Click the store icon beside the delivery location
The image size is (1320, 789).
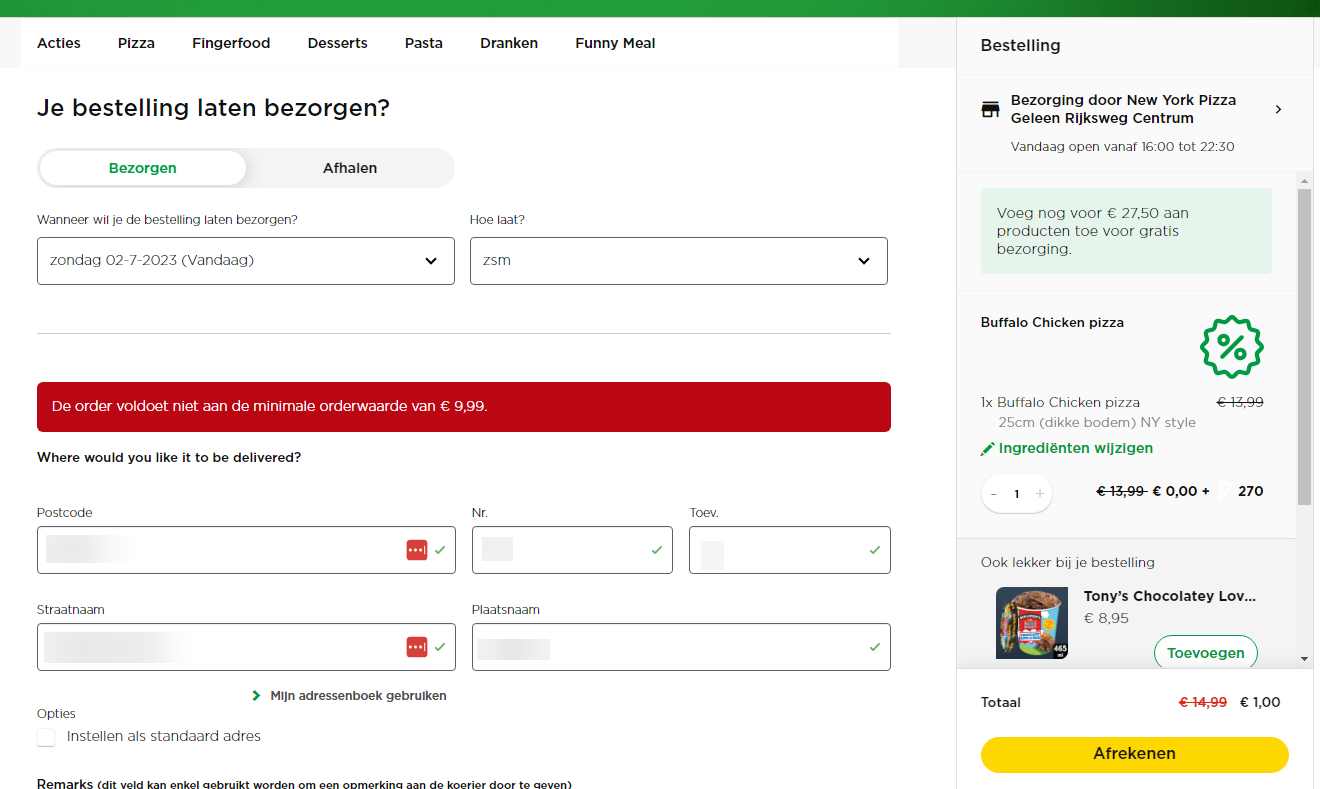click(990, 110)
